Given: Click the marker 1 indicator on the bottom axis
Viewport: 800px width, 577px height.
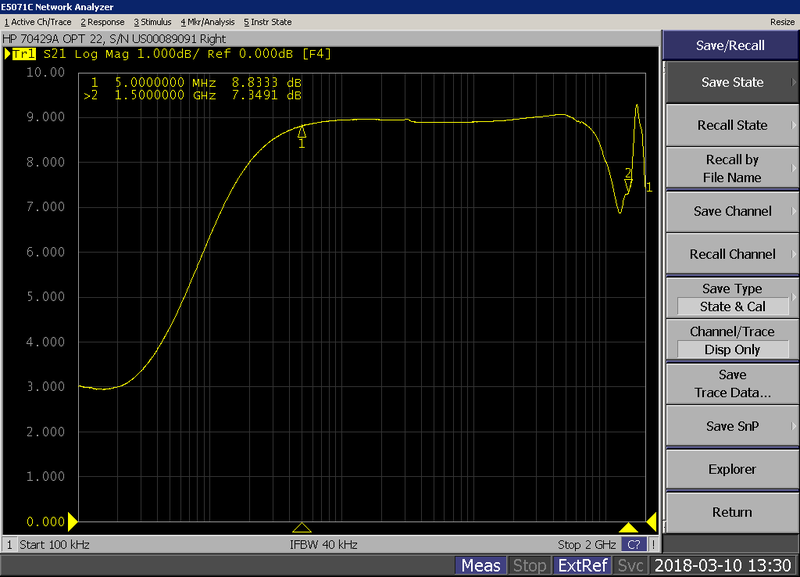Looking at the screenshot, I should (x=302, y=527).
